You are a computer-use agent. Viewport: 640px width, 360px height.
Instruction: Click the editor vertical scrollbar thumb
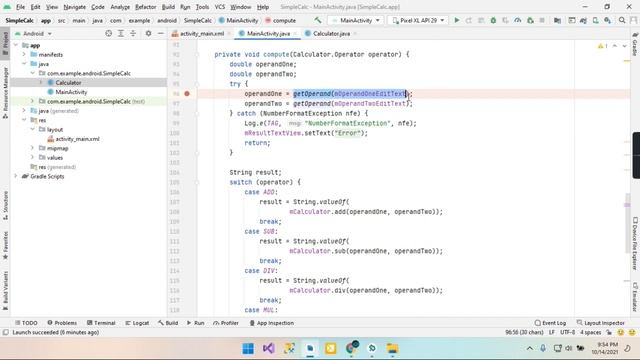(627, 223)
